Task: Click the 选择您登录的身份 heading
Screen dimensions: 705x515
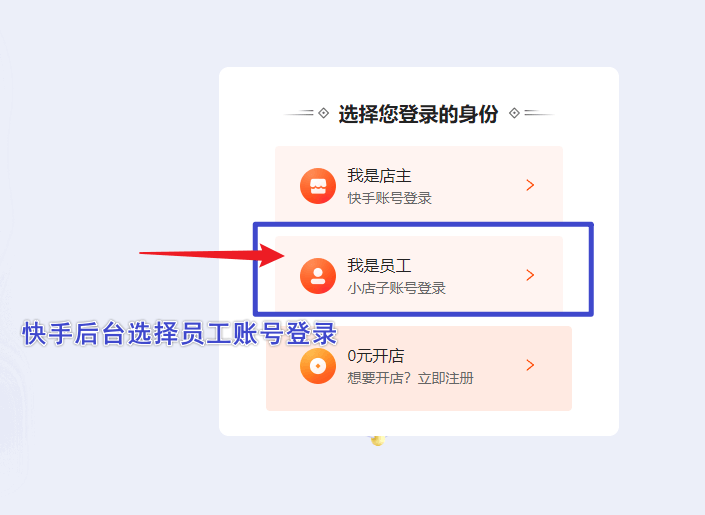Action: (418, 114)
